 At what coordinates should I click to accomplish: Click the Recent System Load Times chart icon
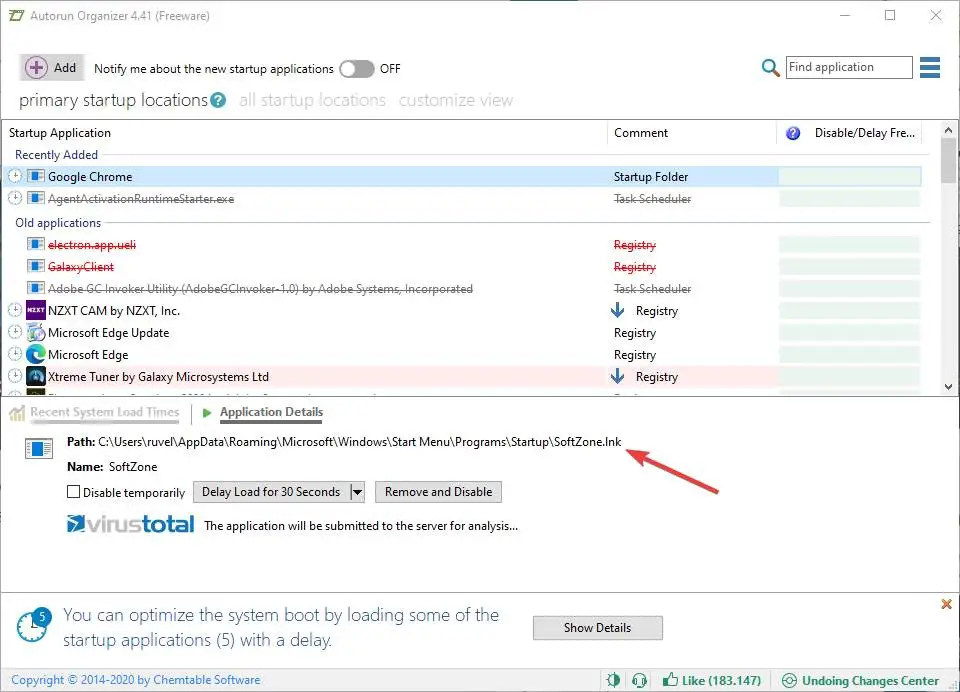(17, 413)
